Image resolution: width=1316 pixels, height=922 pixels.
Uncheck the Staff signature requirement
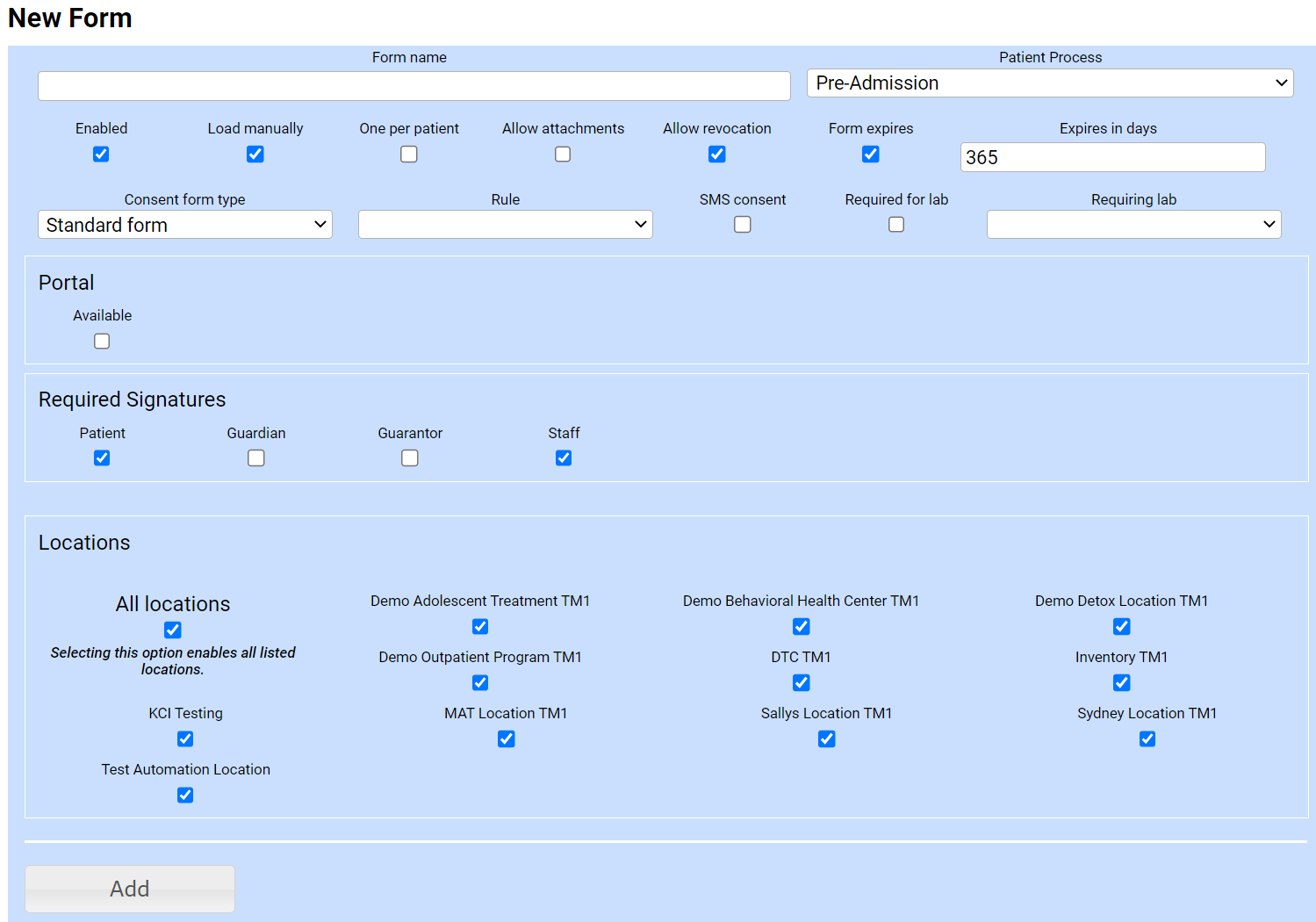[564, 458]
